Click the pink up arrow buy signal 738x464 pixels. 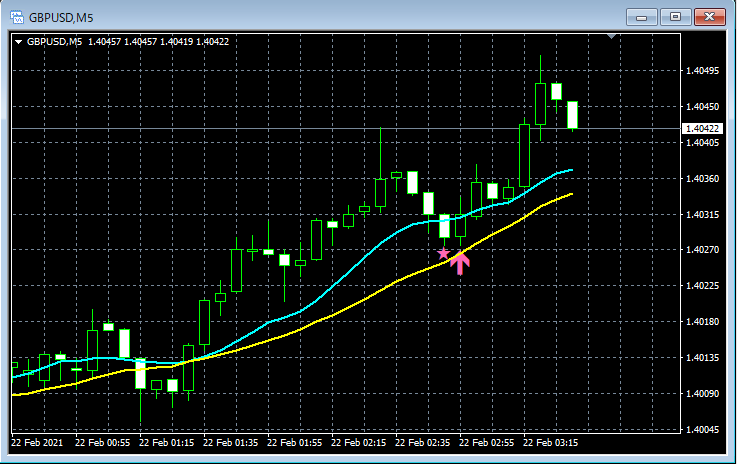(460, 263)
